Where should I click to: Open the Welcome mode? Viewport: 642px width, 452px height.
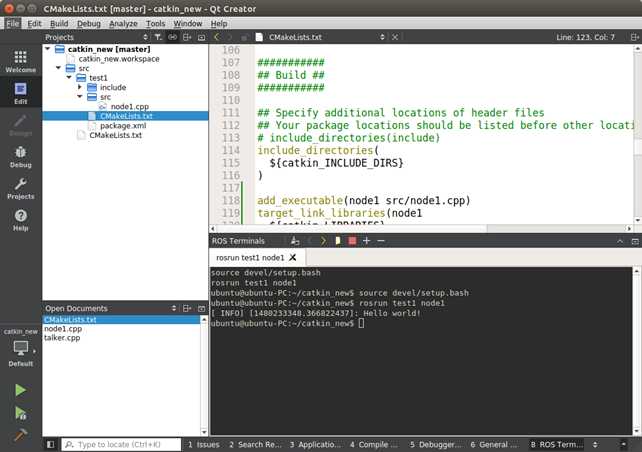(20, 61)
